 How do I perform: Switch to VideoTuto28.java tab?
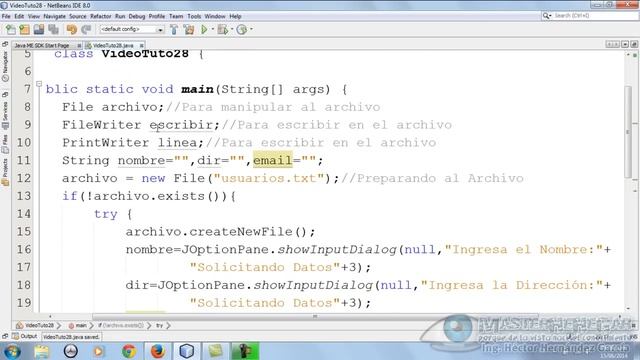click(x=113, y=45)
